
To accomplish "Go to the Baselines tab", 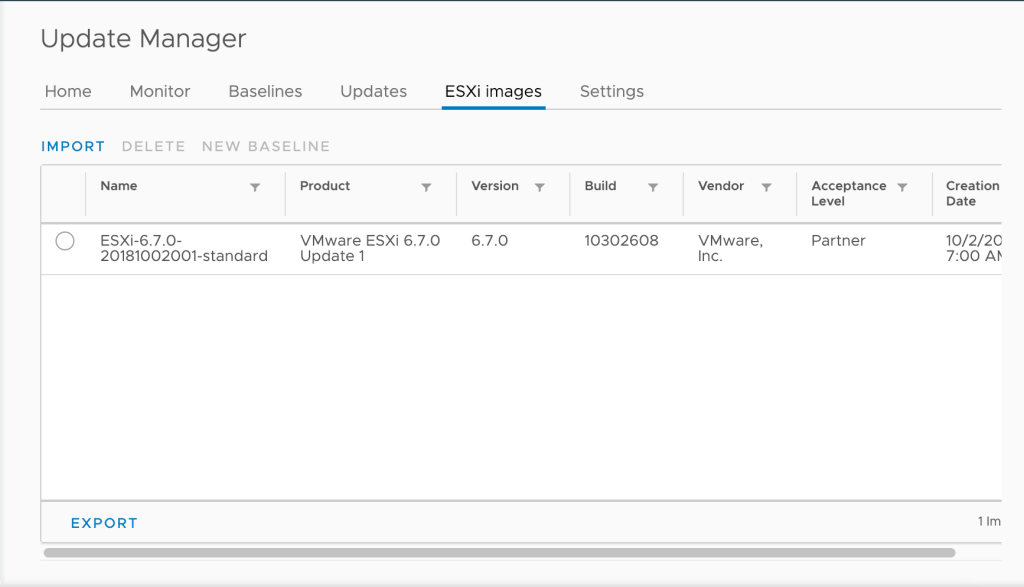I will tap(265, 91).
